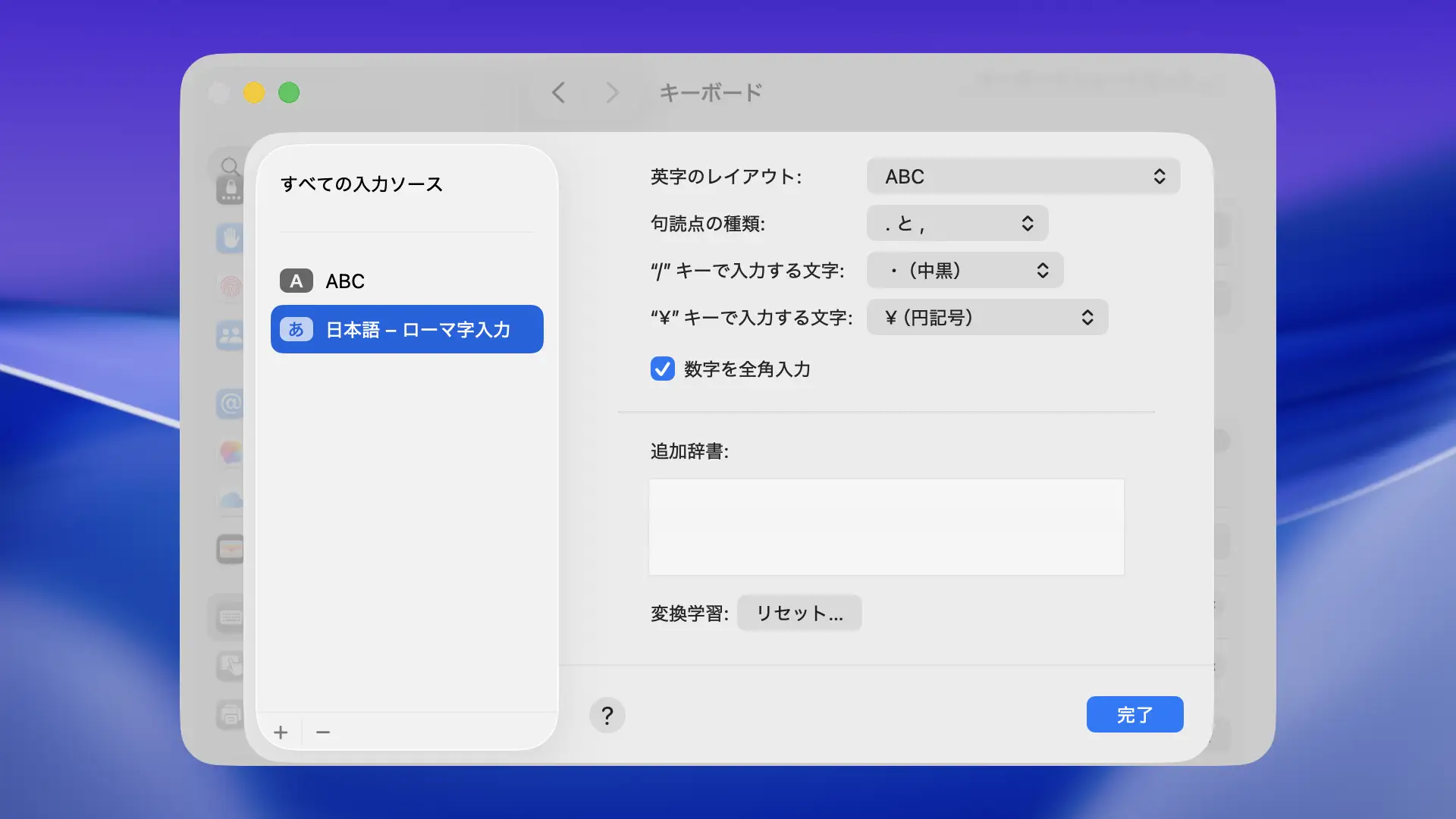Select 日本語 – ローマ字入力 input source

(x=406, y=330)
